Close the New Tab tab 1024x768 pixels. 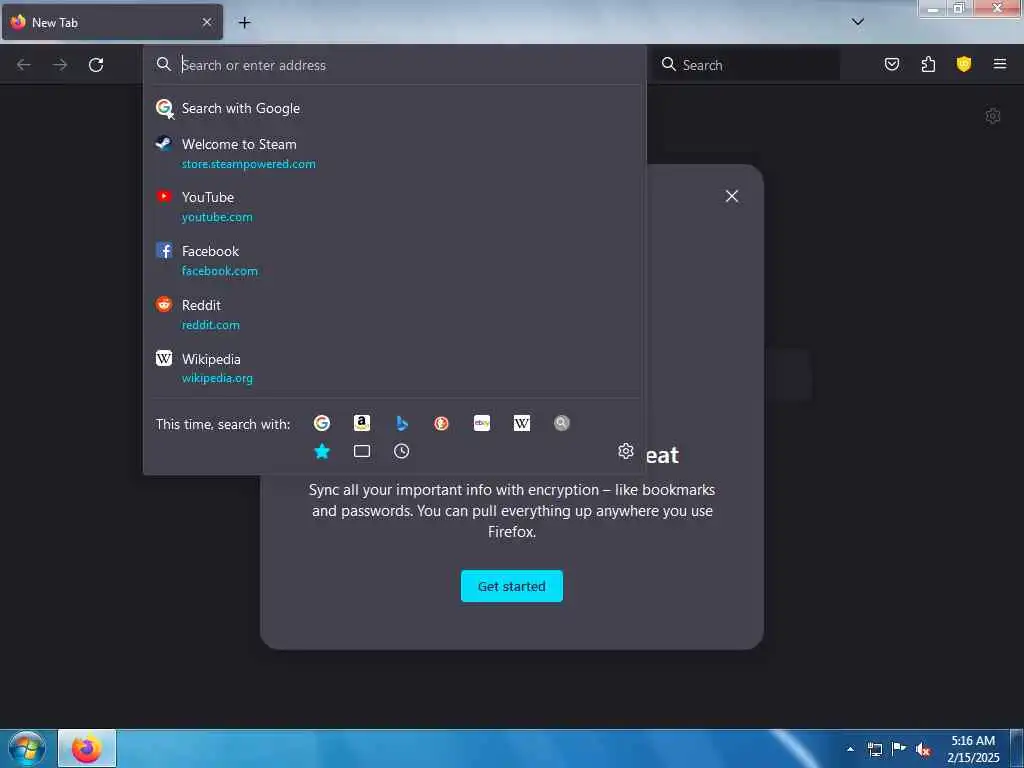pyautogui.click(x=207, y=22)
